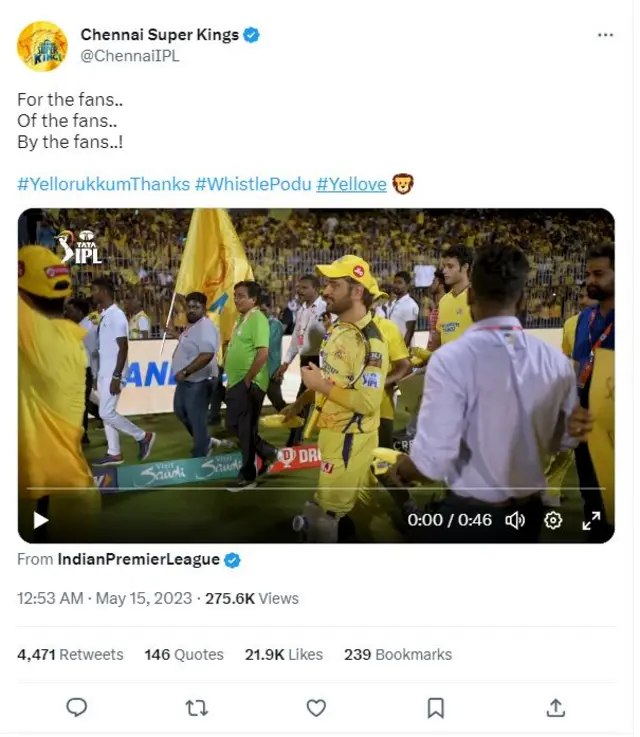Play the video

pos(41,520)
